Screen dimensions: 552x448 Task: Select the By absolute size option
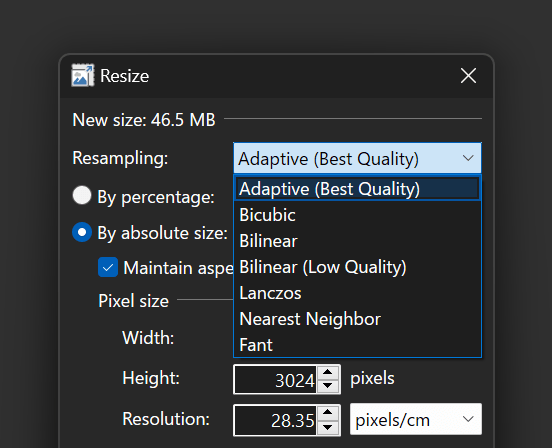click(x=82, y=232)
